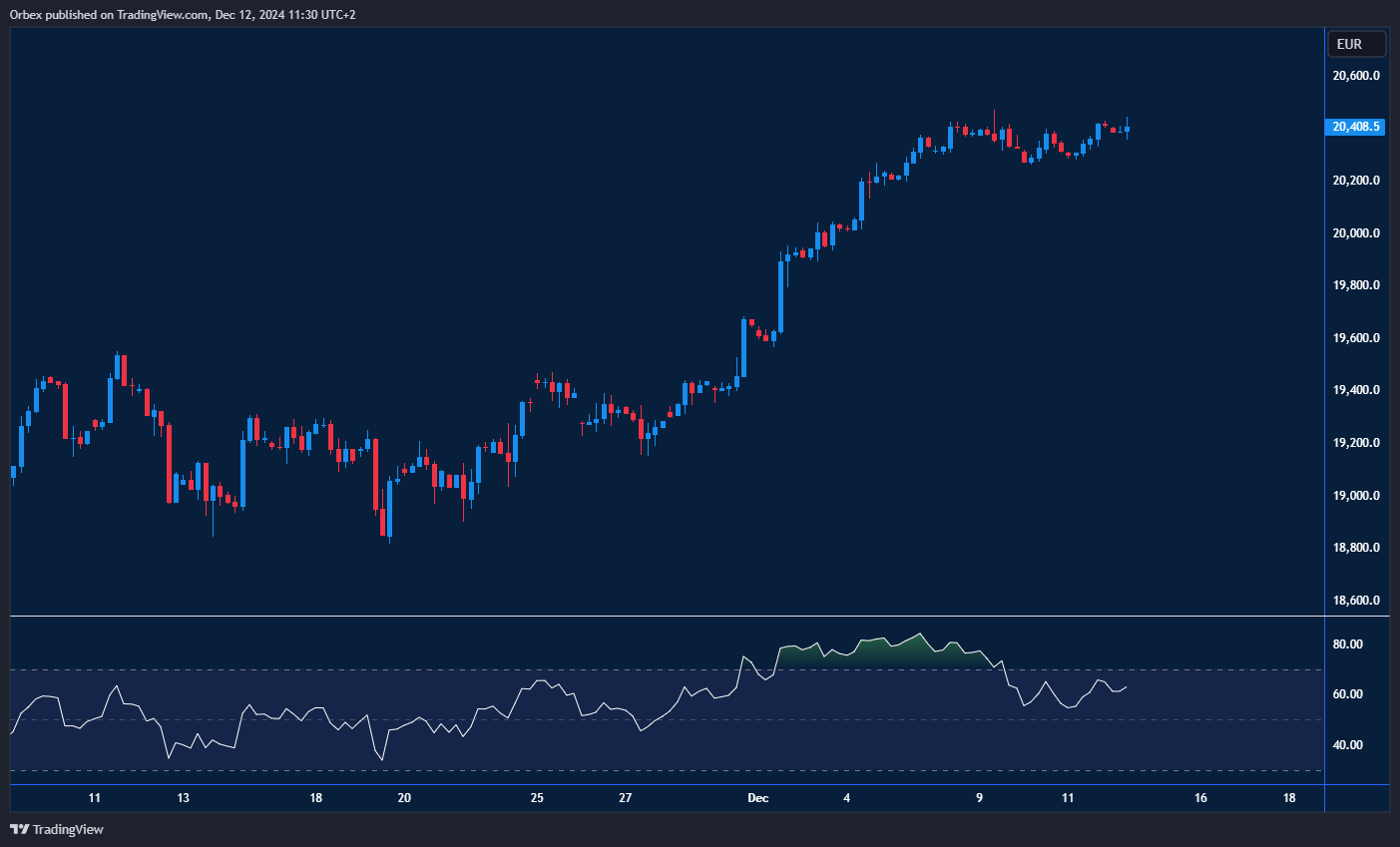
Task: Select the 20,000.0 price level label
Action: (1356, 233)
